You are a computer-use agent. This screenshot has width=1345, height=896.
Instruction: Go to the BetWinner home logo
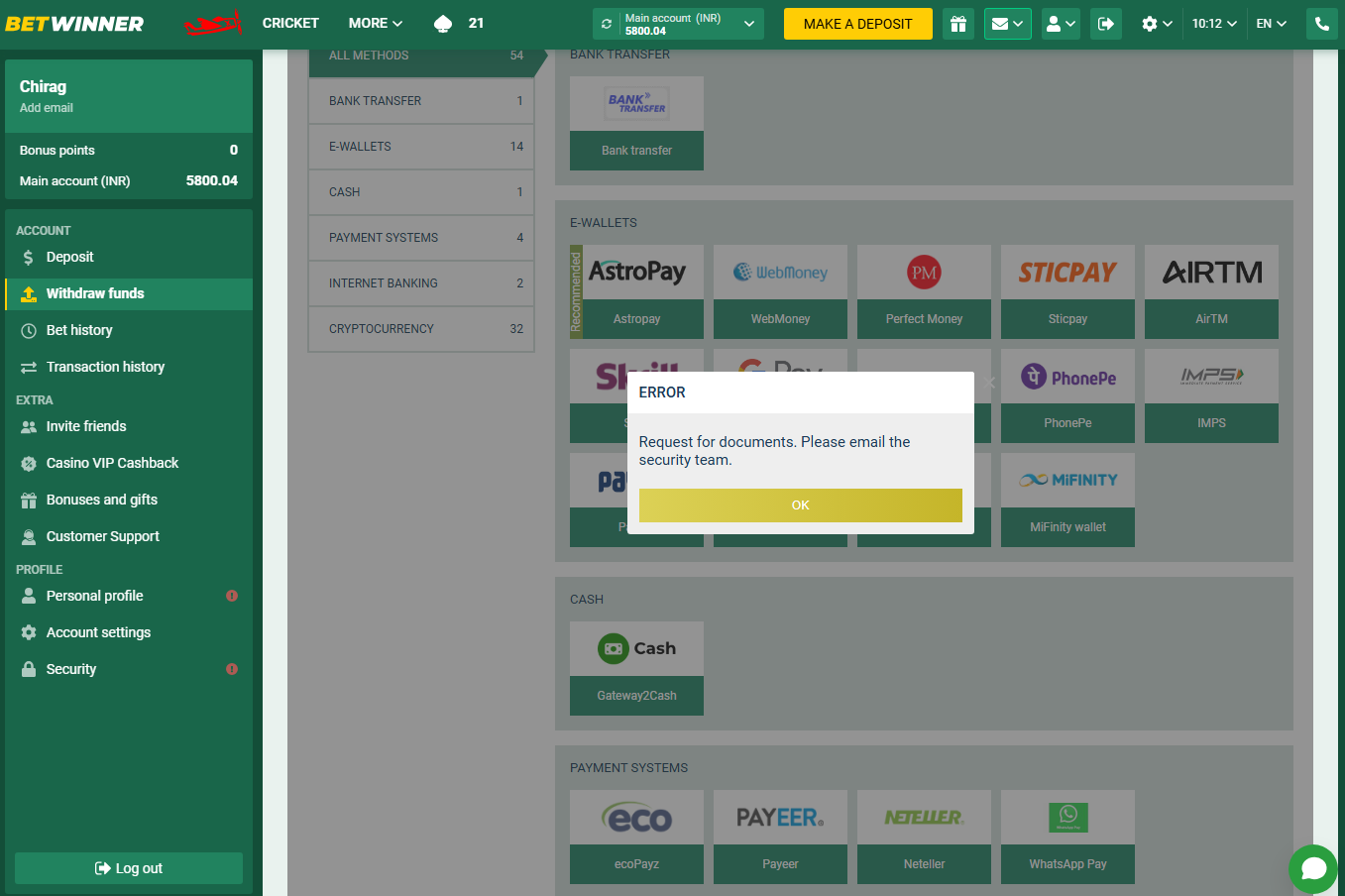click(x=74, y=23)
